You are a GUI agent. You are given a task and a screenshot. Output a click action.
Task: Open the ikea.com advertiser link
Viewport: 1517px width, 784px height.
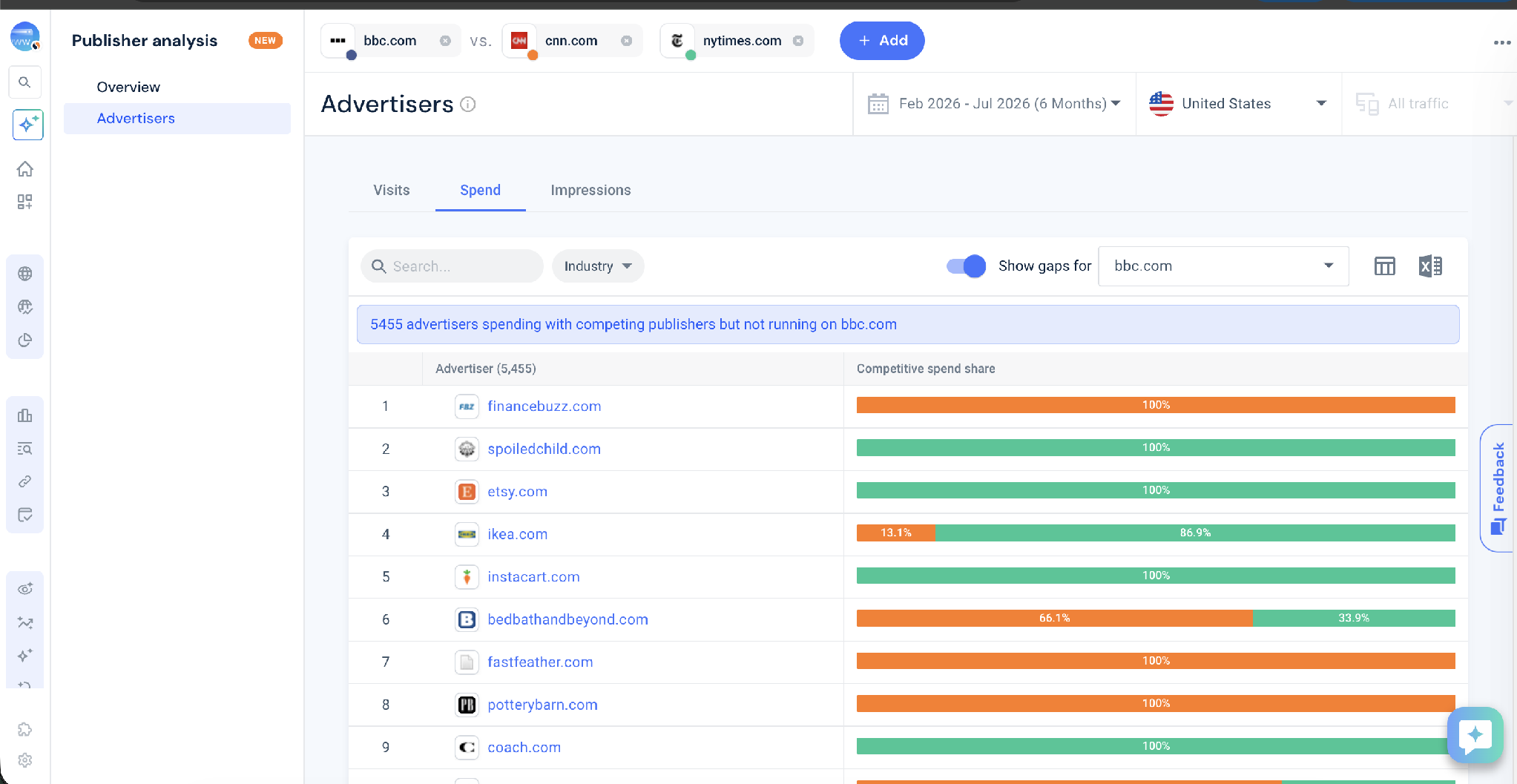coord(518,535)
